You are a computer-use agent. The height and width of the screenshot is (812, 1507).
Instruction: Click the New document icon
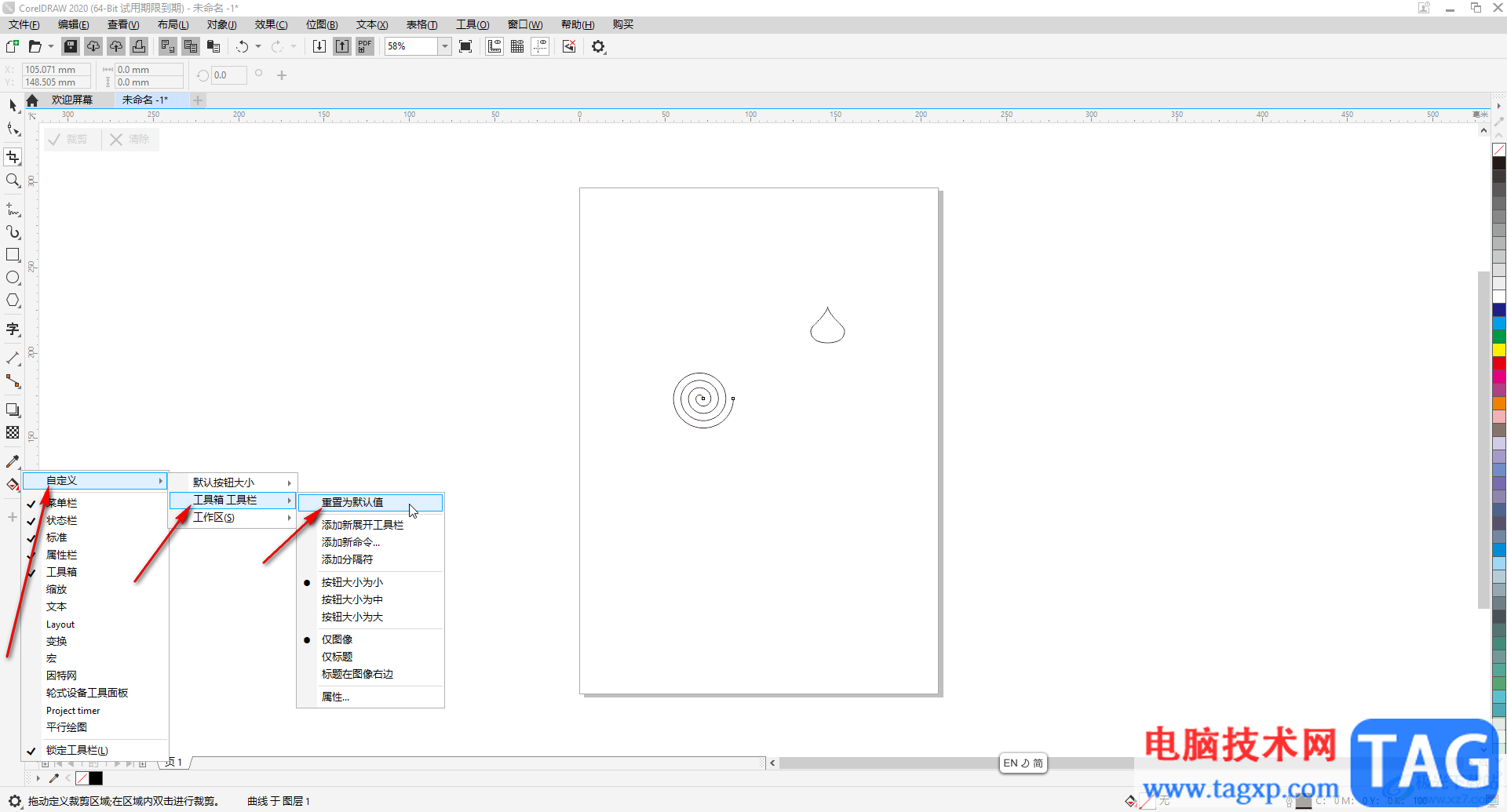[13, 46]
